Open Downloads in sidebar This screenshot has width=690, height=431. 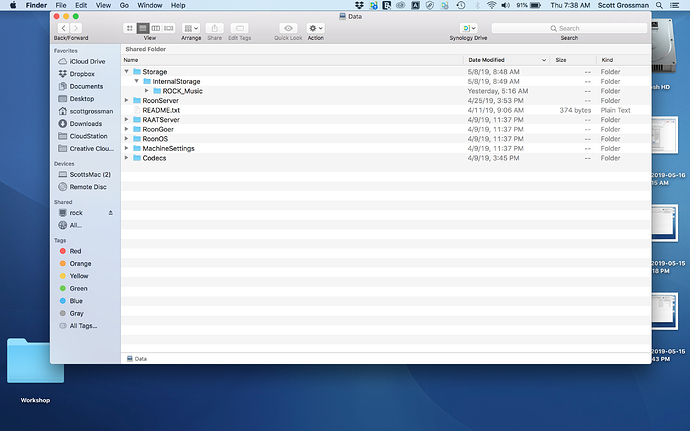85,124
